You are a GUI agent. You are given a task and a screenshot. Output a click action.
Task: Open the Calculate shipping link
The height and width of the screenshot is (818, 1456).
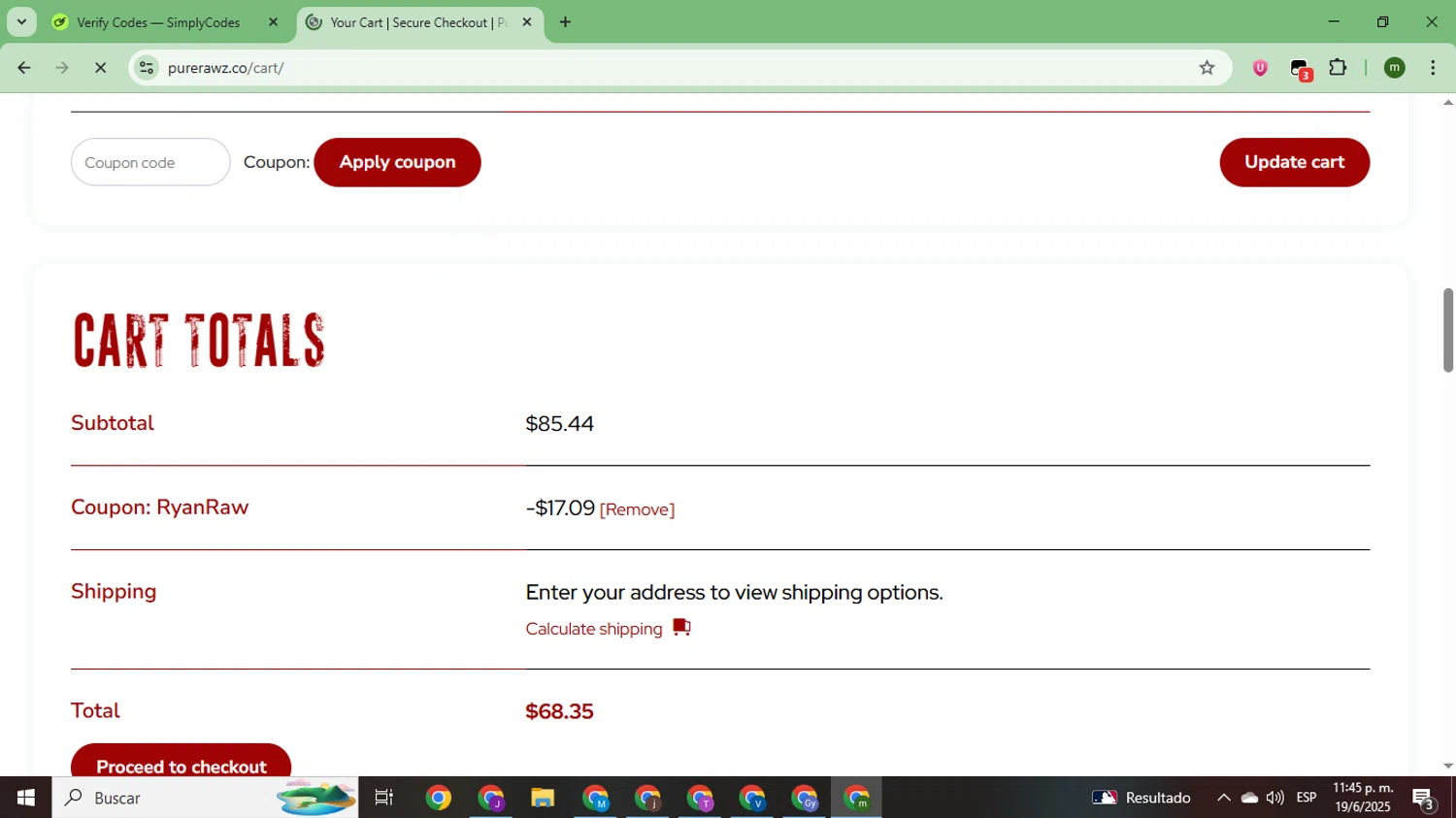click(x=594, y=629)
